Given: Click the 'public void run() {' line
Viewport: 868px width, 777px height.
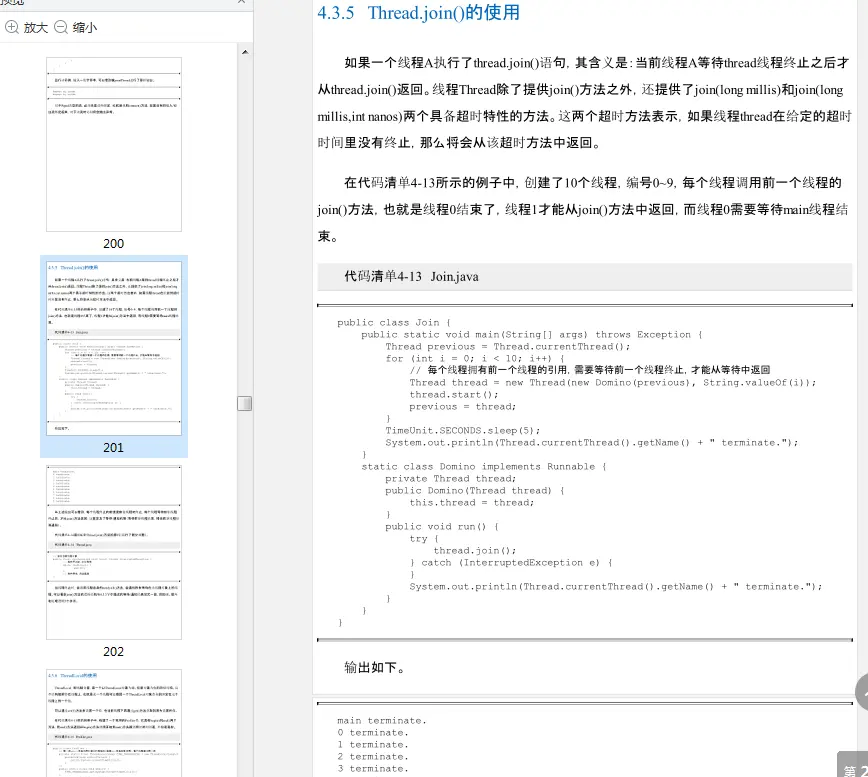Looking at the screenshot, I should (442, 527).
